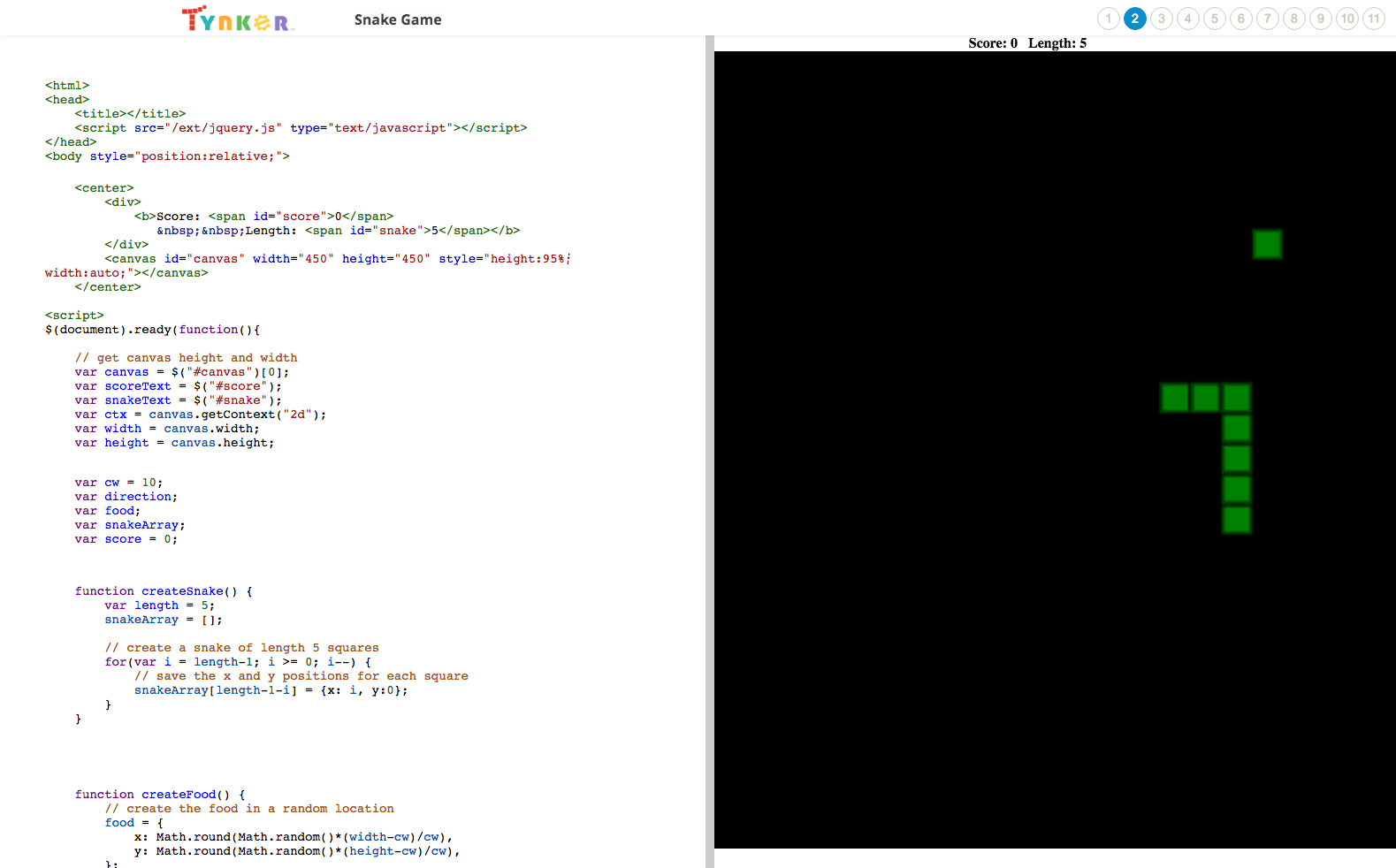
Task: Switch to step 5 circle
Action: coord(1214,19)
